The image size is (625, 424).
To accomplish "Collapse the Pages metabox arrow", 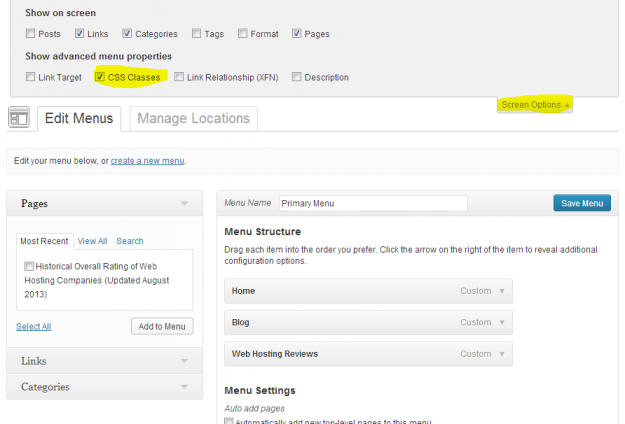I will 184,203.
